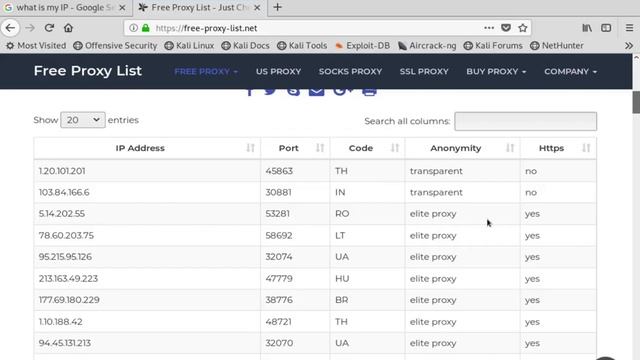
Task: Expand the BUY PROXY dropdown menu
Action: pyautogui.click(x=496, y=71)
